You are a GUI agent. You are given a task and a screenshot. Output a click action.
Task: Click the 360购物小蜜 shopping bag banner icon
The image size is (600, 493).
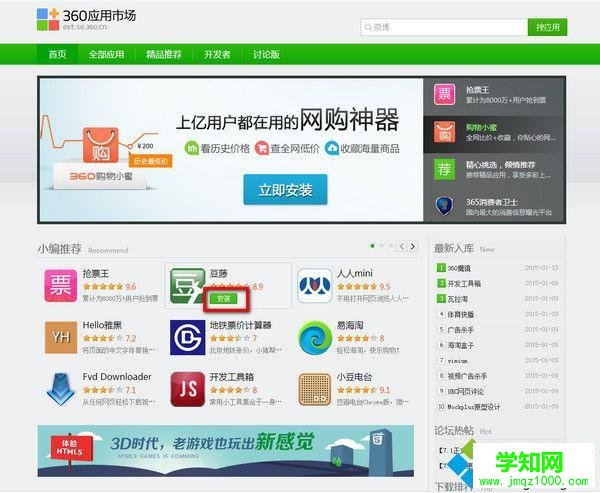101,145
